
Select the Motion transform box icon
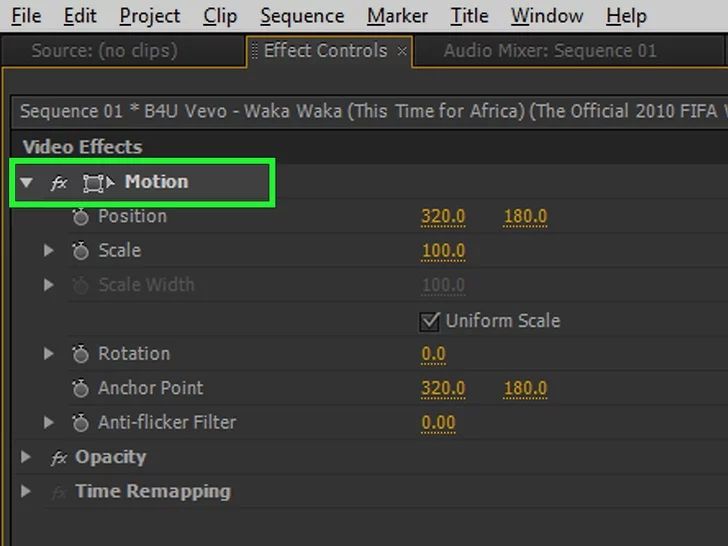tap(98, 183)
